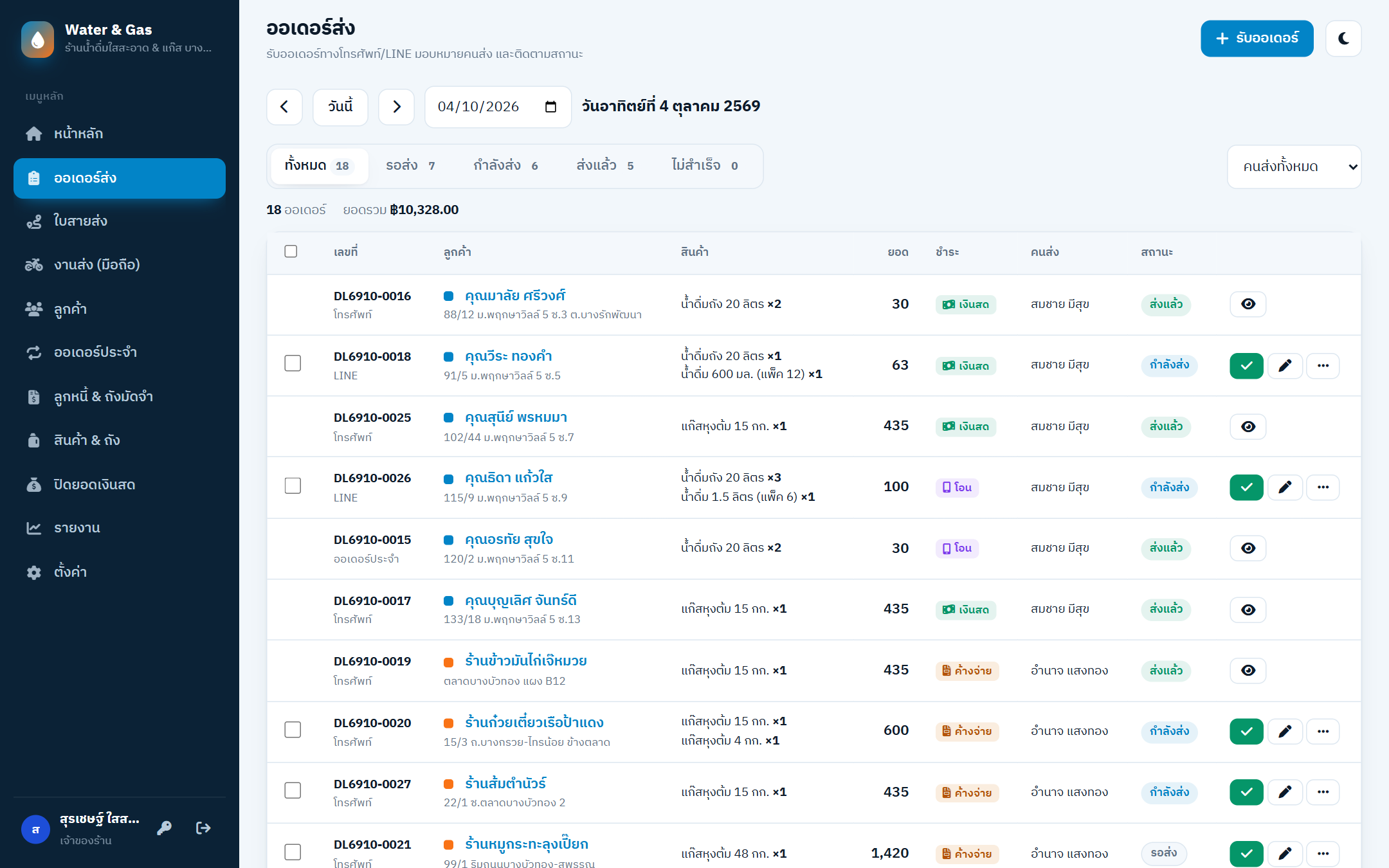This screenshot has height=868, width=1389.
Task: Mark order DL6910-0018 as delivered checkmark
Action: point(1247,366)
